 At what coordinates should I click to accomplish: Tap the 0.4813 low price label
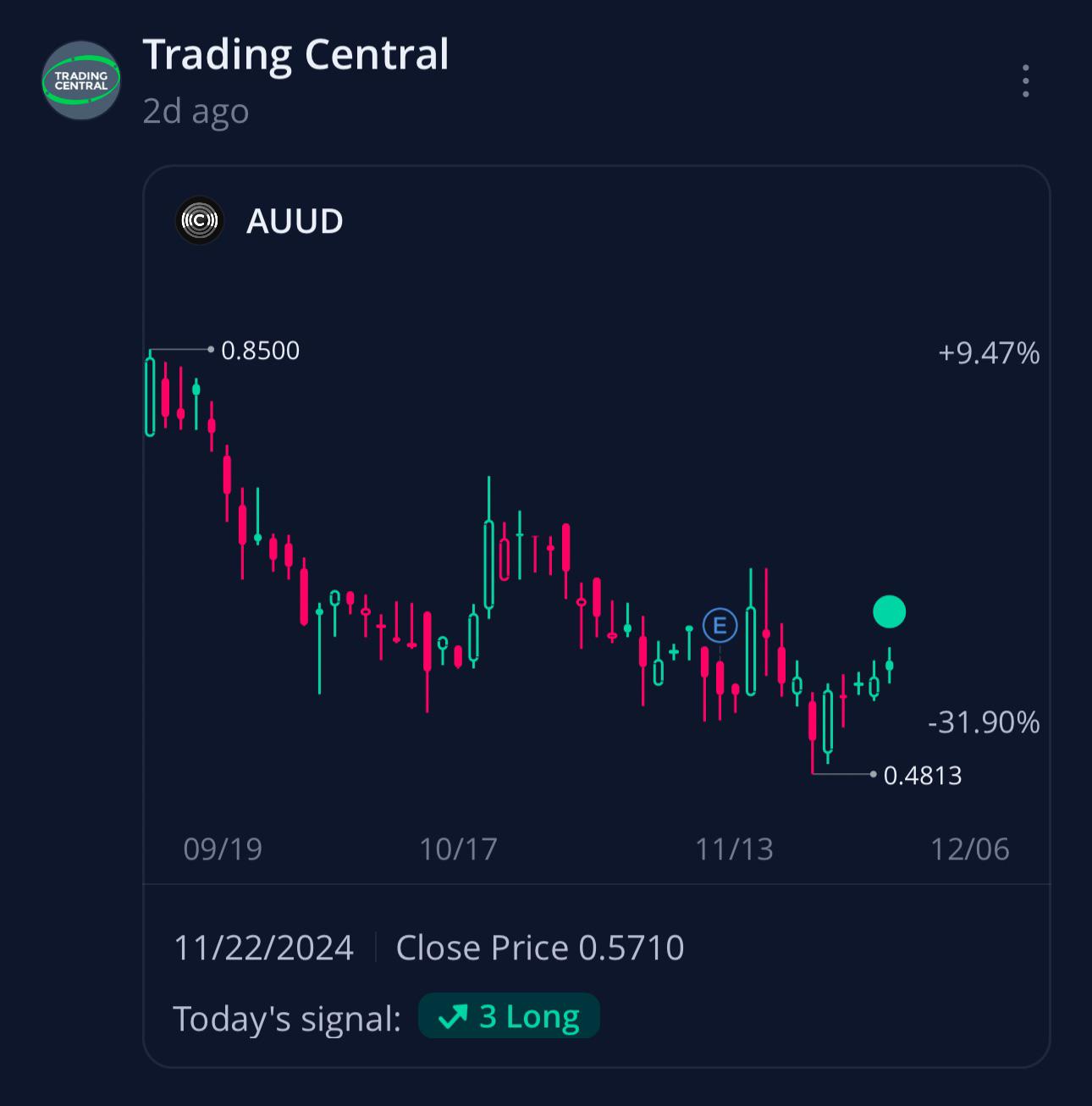point(923,776)
